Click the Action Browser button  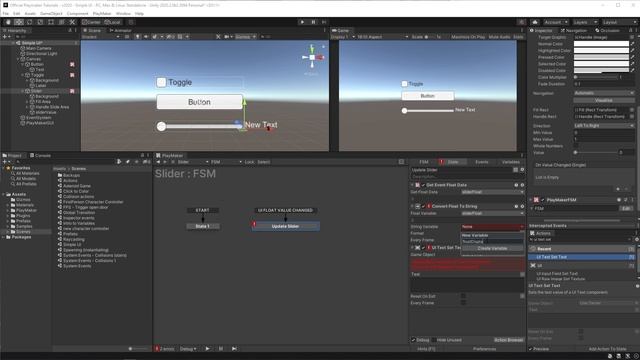(509, 340)
